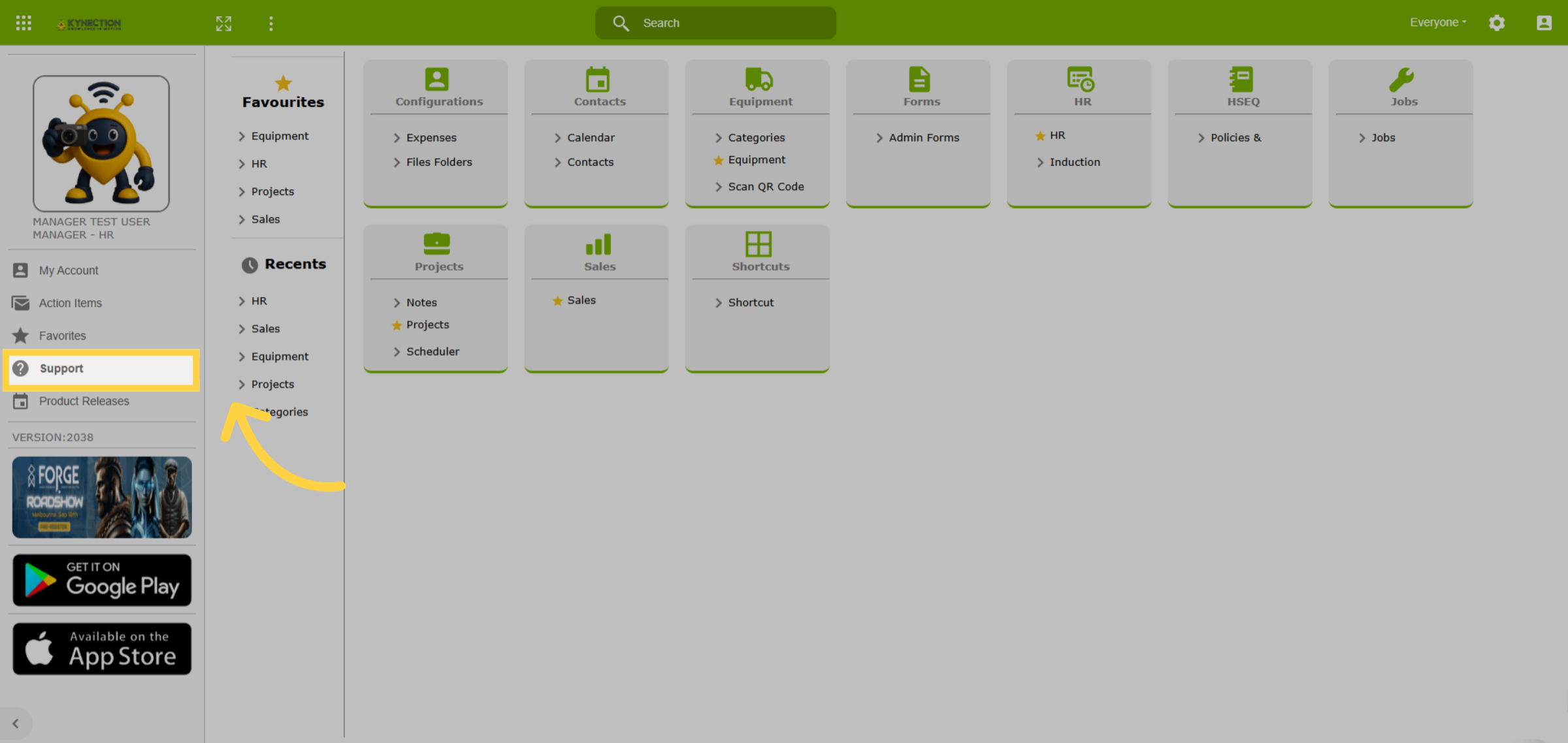Expand Sales chevron under Favourites

[242, 219]
